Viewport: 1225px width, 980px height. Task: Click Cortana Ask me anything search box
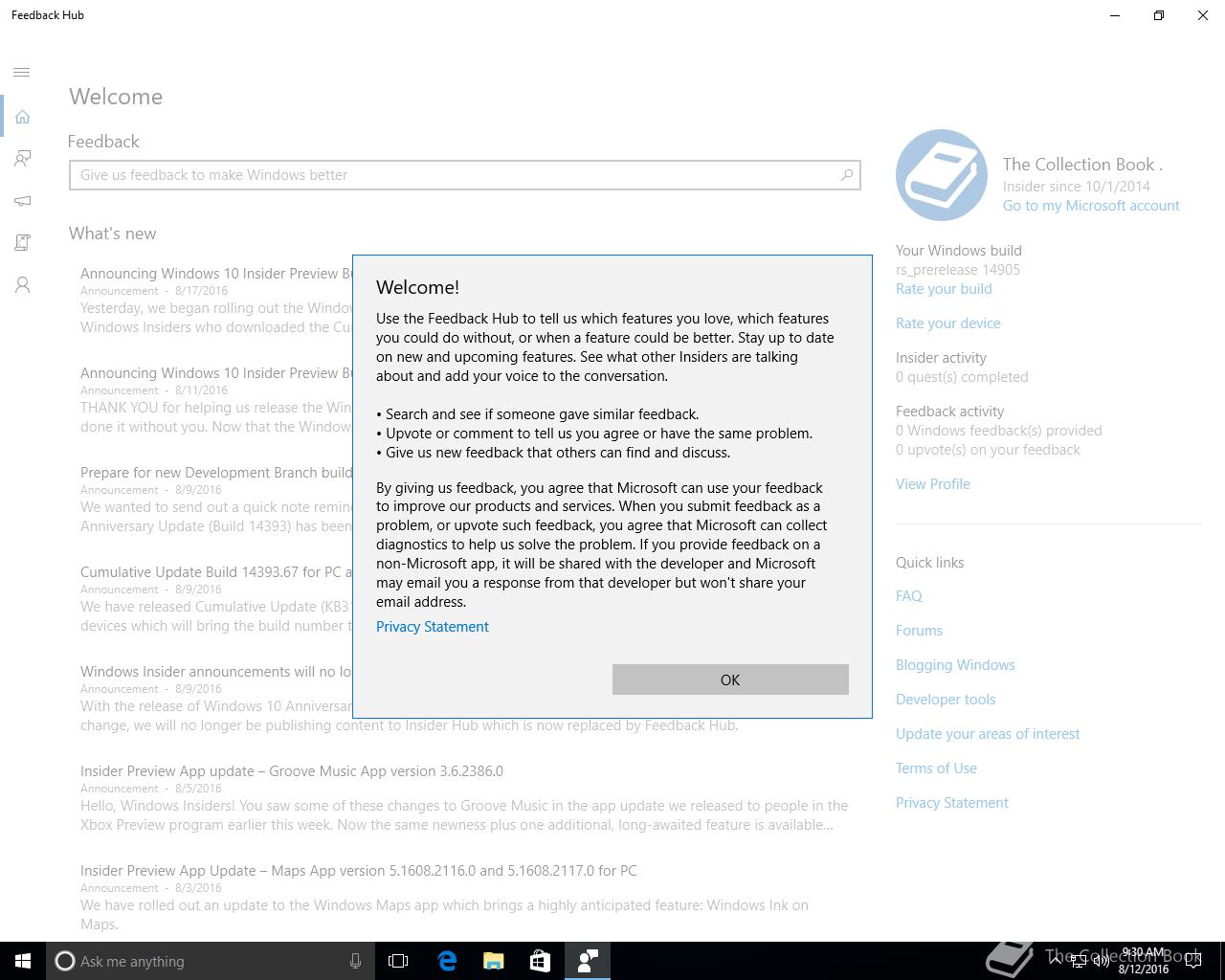click(209, 961)
